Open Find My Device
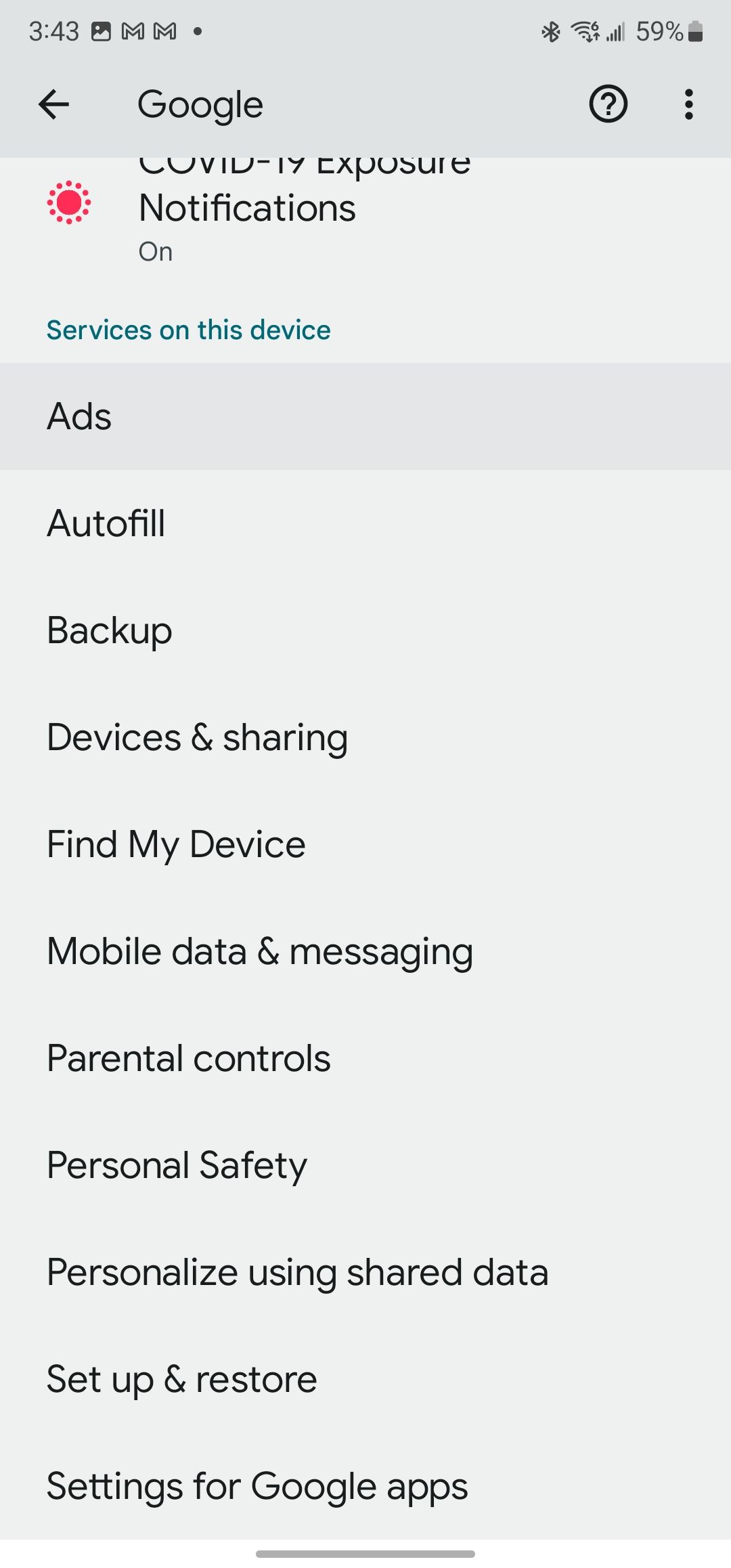This screenshot has width=731, height=1568. tap(365, 843)
